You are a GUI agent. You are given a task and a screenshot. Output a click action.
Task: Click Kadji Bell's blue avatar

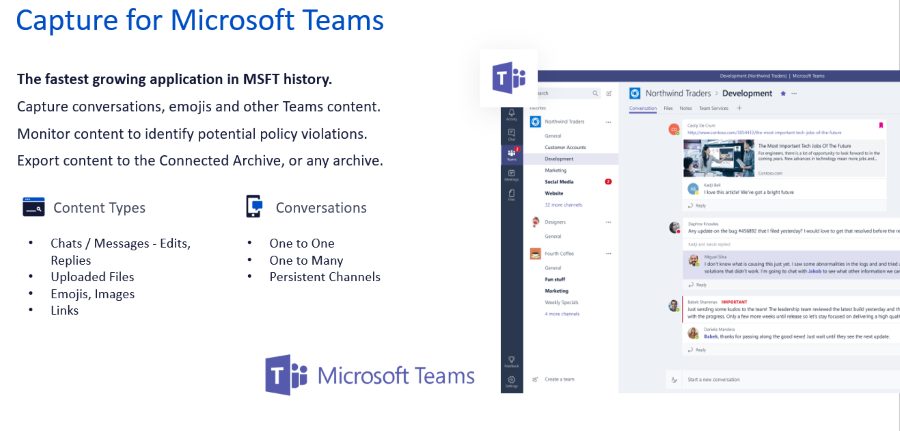pyautogui.click(x=693, y=189)
